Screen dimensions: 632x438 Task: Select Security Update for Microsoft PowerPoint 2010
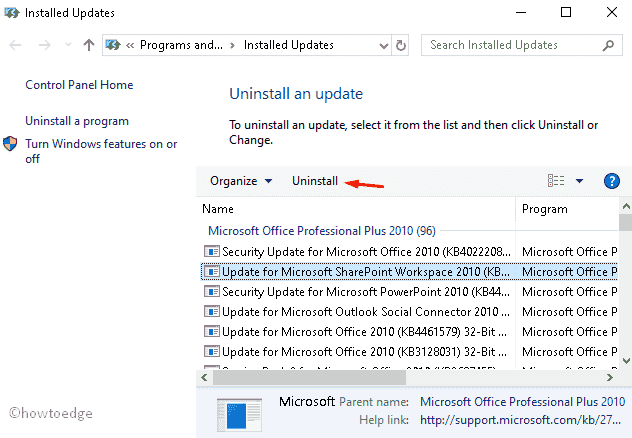[x=366, y=291]
